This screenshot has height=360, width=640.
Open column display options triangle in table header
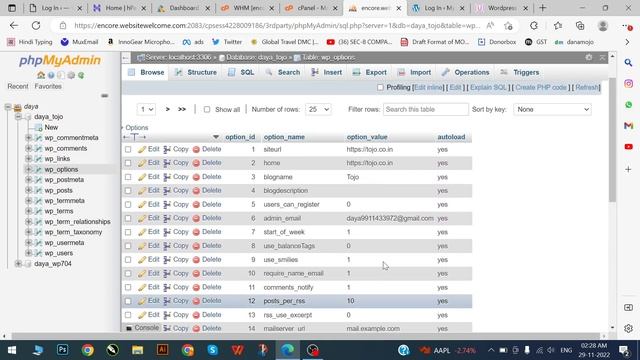(216, 137)
